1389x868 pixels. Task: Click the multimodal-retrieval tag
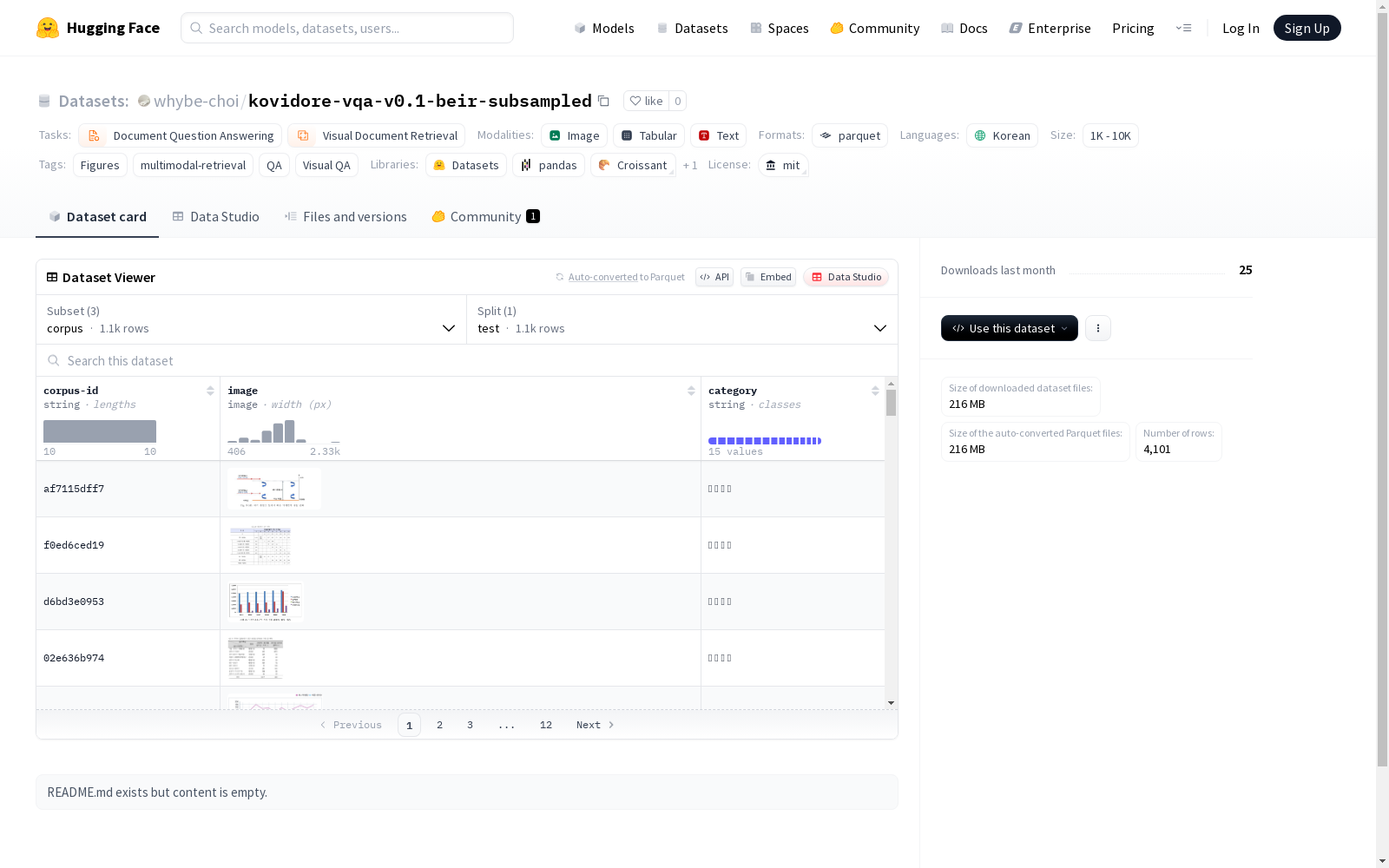click(x=193, y=165)
